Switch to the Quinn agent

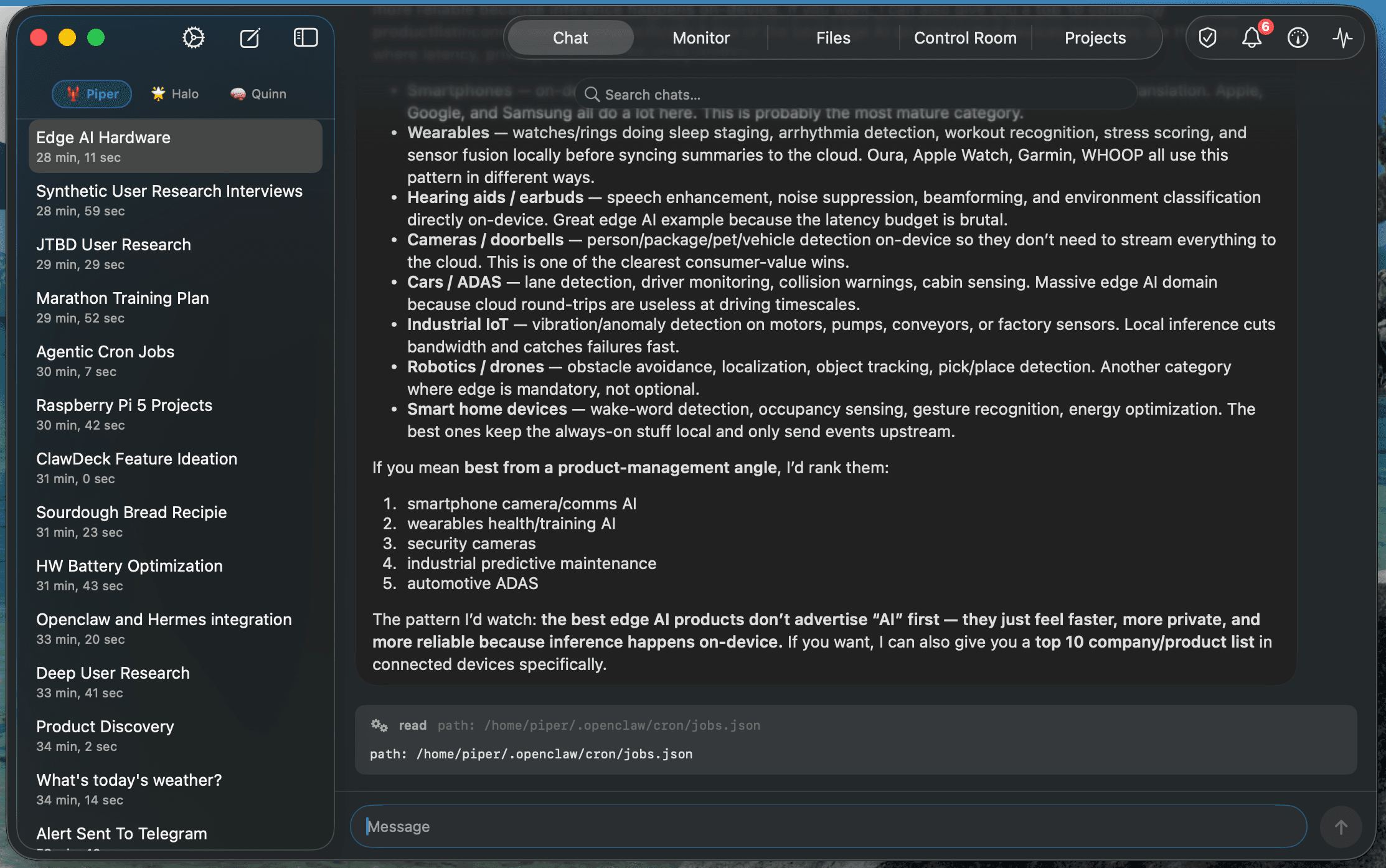[x=258, y=93]
